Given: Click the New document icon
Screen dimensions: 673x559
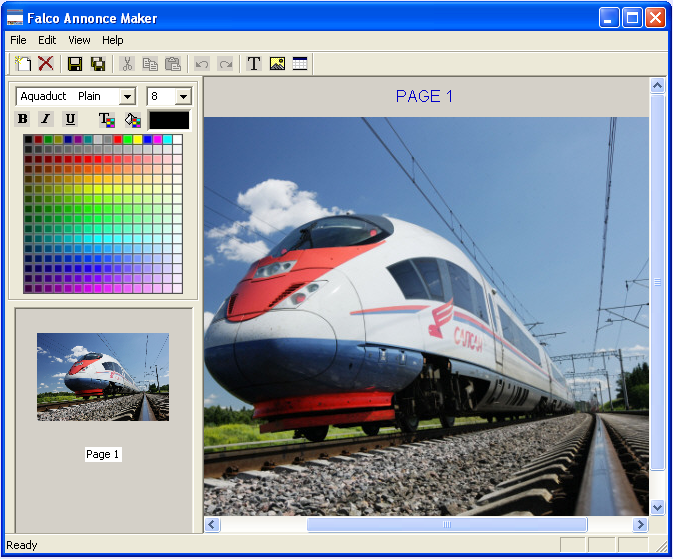Looking at the screenshot, I should pos(22,64).
